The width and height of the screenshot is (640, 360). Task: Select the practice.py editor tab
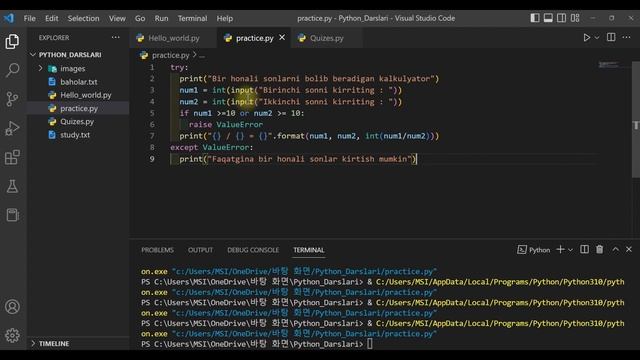tap(254, 38)
